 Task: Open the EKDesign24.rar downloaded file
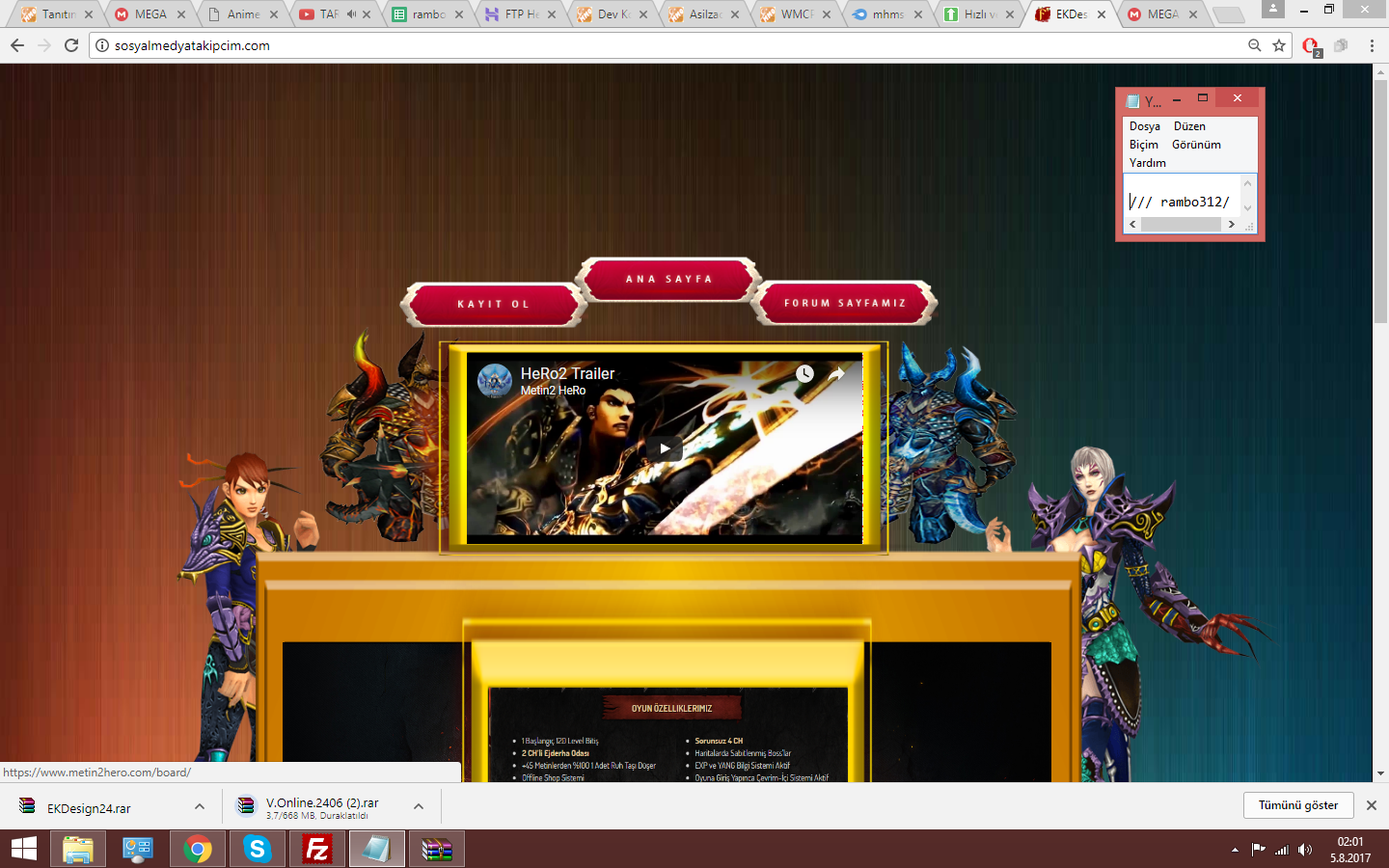tap(89, 808)
